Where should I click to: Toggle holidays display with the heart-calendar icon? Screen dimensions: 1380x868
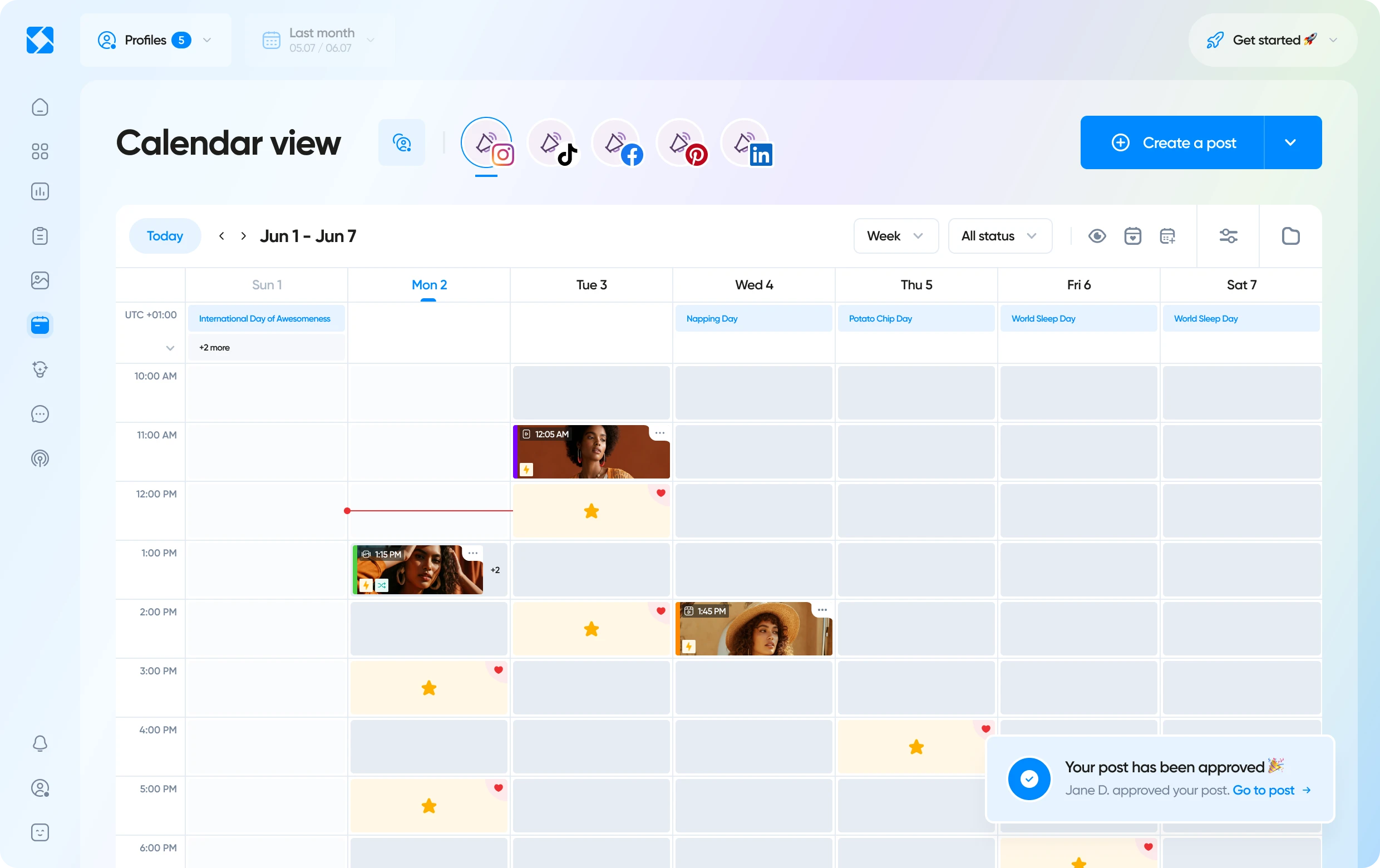tap(1132, 235)
